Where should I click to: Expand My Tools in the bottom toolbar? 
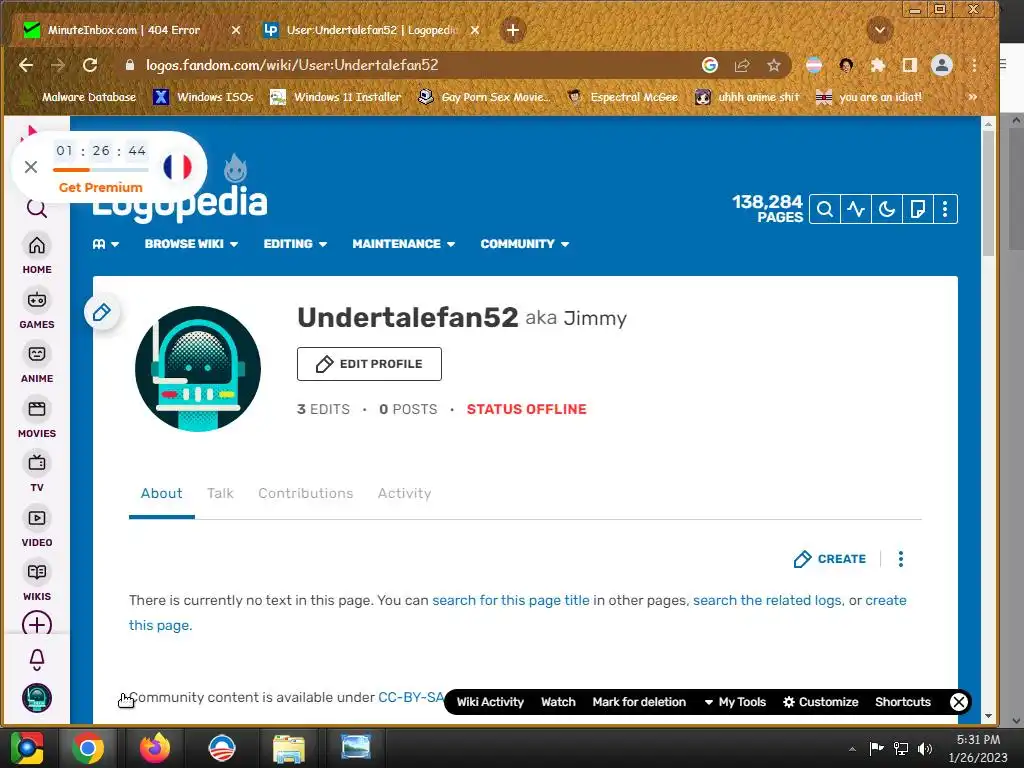click(x=735, y=702)
